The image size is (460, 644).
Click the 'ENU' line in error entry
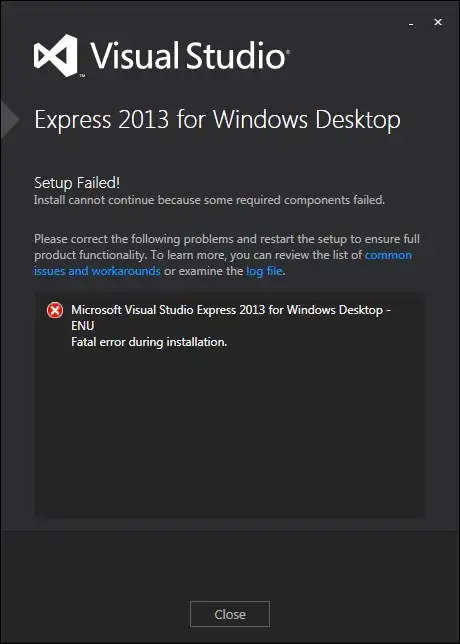[83, 326]
